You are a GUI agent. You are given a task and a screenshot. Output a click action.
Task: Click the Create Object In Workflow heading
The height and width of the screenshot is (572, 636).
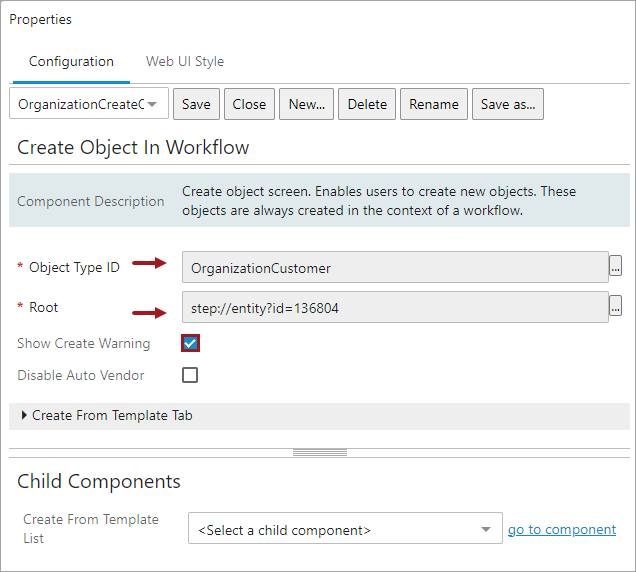(x=133, y=147)
